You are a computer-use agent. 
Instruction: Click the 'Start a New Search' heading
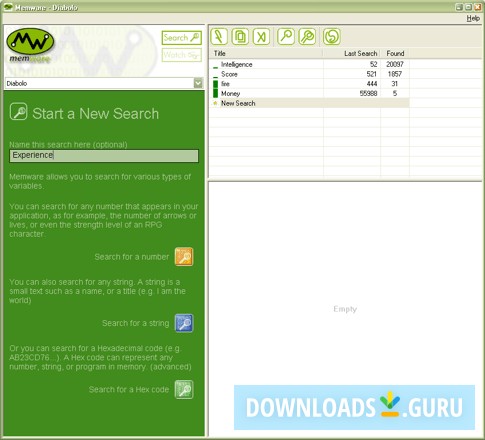[x=95, y=113]
